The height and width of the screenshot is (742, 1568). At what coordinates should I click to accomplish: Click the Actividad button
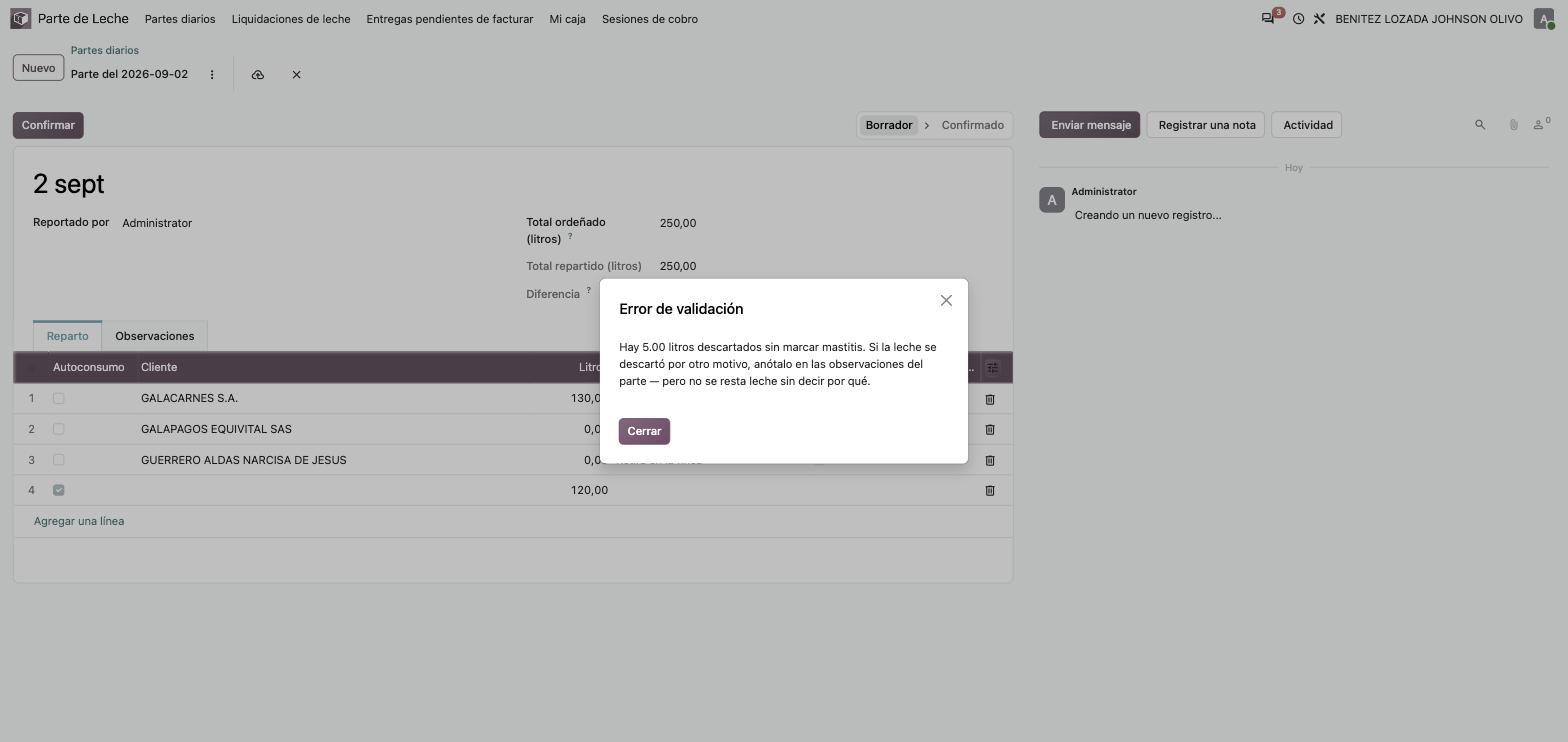(x=1308, y=125)
